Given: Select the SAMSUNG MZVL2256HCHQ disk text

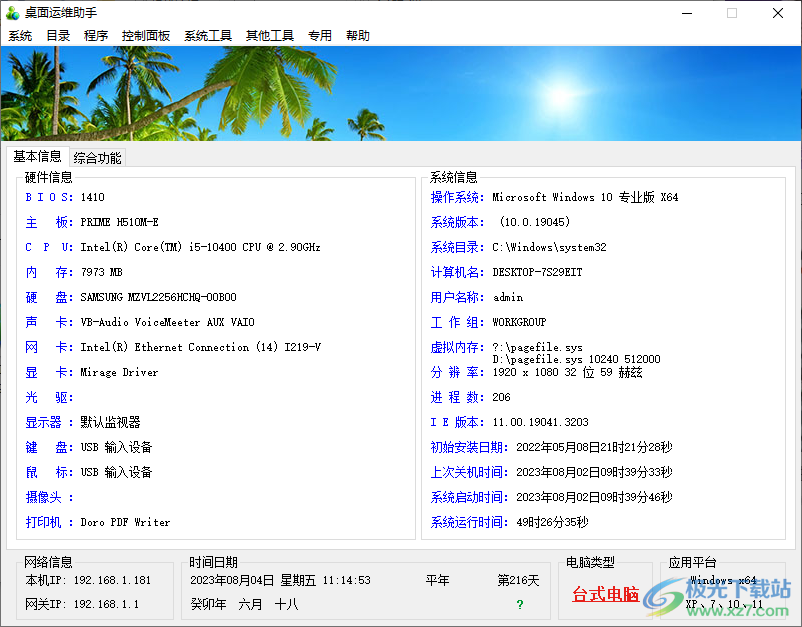Looking at the screenshot, I should [159, 297].
